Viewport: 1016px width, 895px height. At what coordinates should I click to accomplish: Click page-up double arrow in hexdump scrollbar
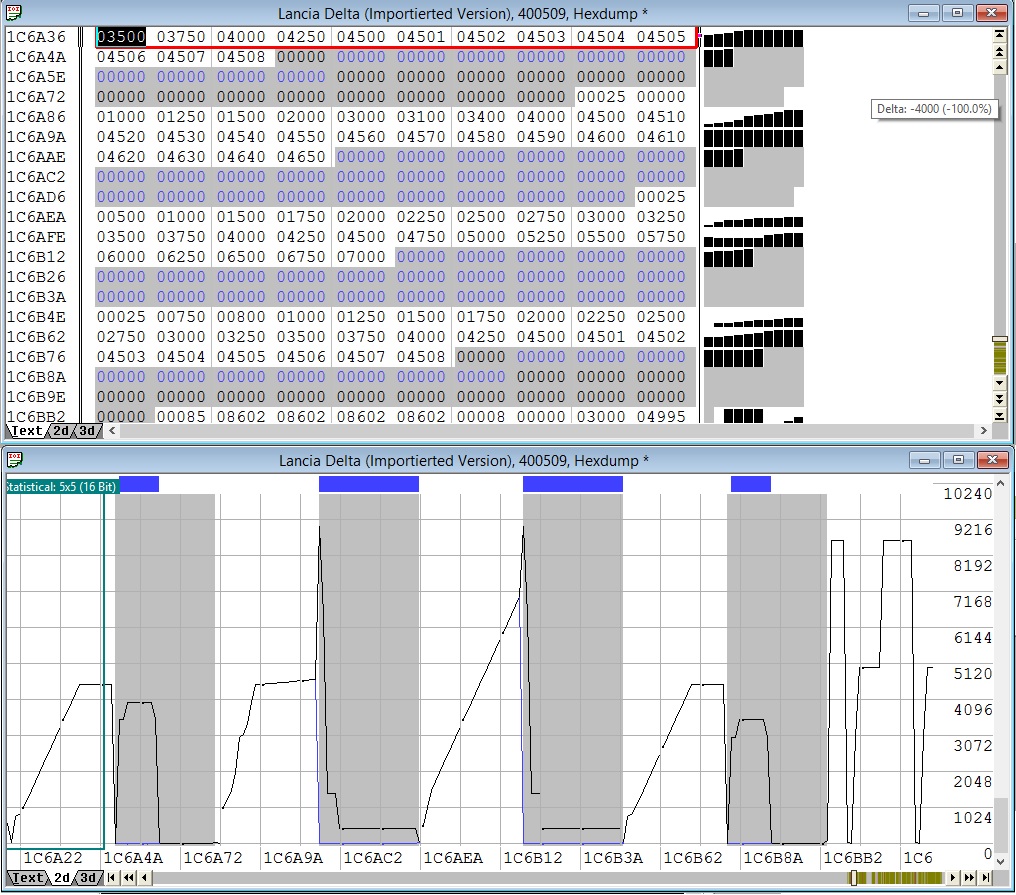point(1000,52)
